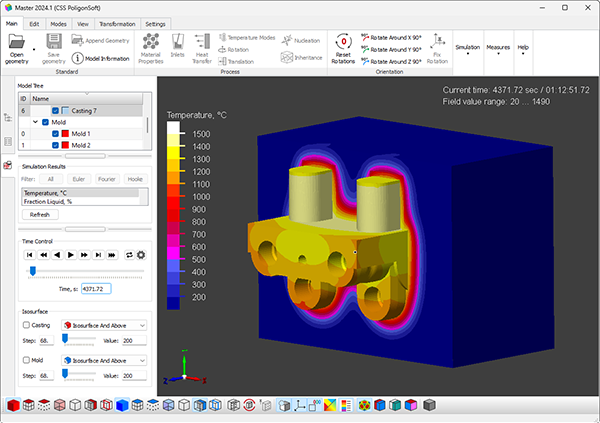Enable the Casting isosurface checkbox

[26, 325]
